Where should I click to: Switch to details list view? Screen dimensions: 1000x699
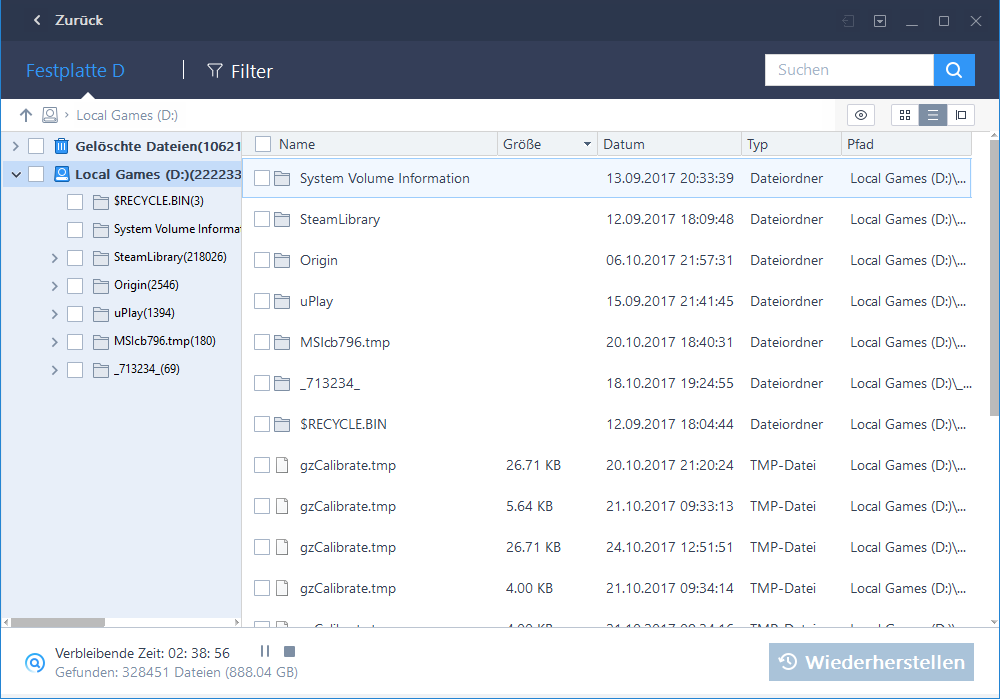pos(933,115)
